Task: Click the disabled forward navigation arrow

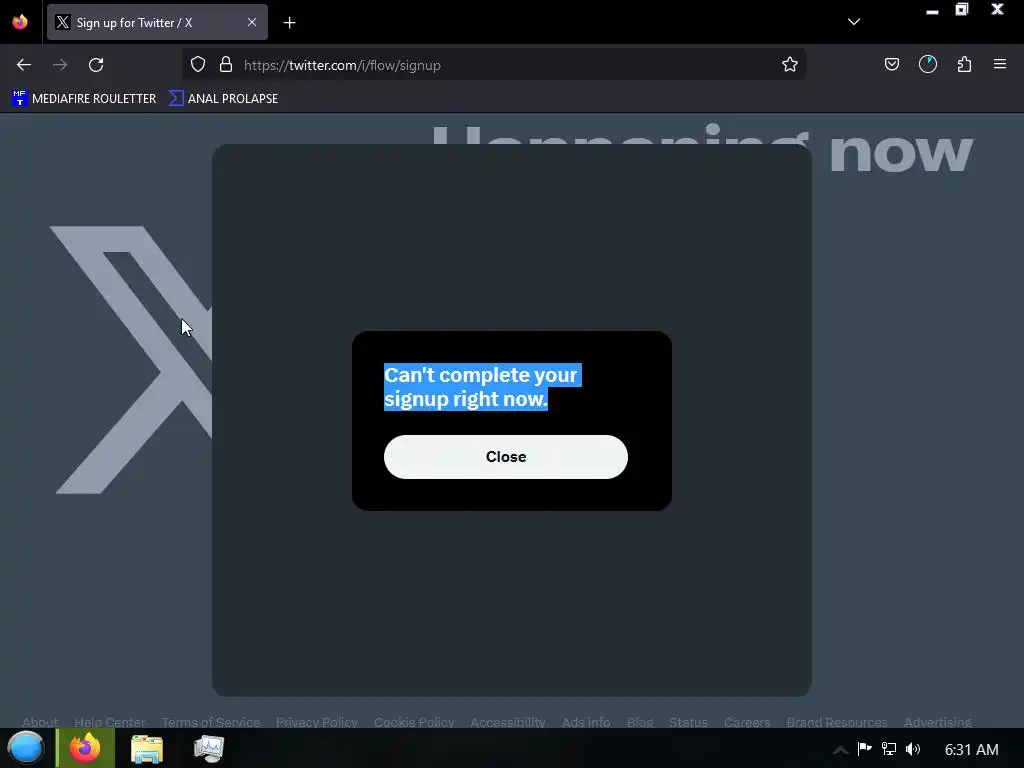Action: (60, 65)
